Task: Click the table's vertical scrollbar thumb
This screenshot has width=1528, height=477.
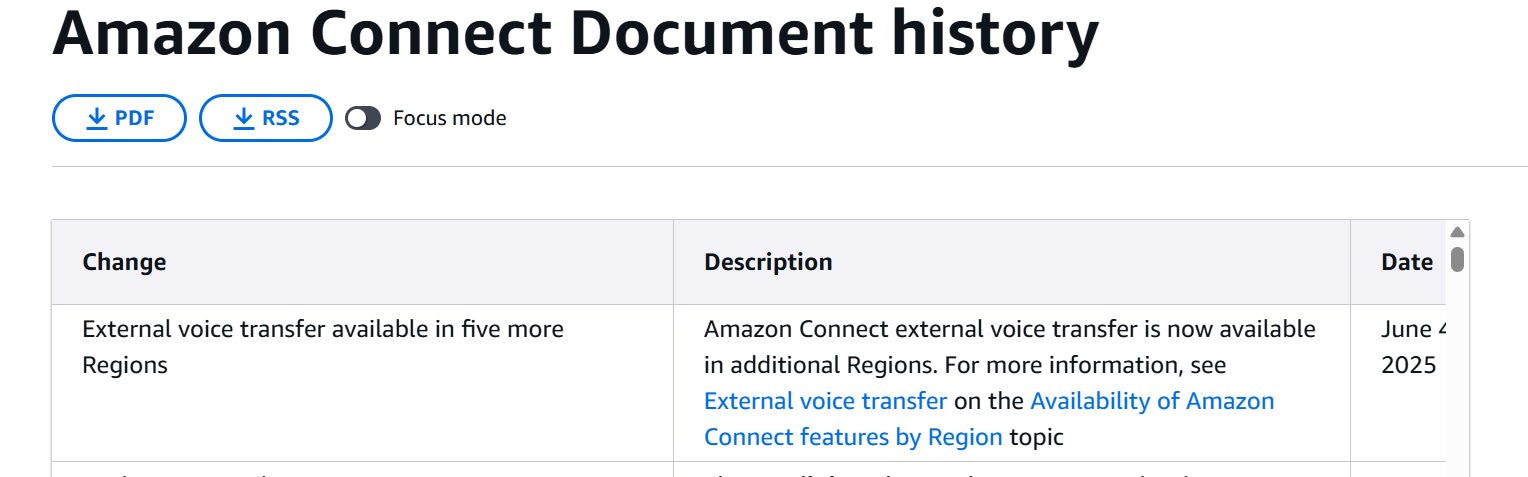Action: tap(1457, 259)
